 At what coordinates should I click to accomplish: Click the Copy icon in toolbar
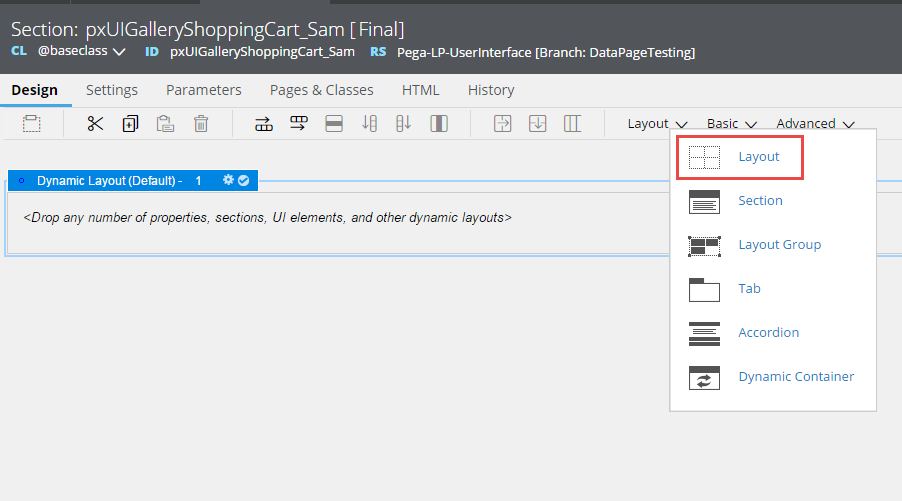130,124
